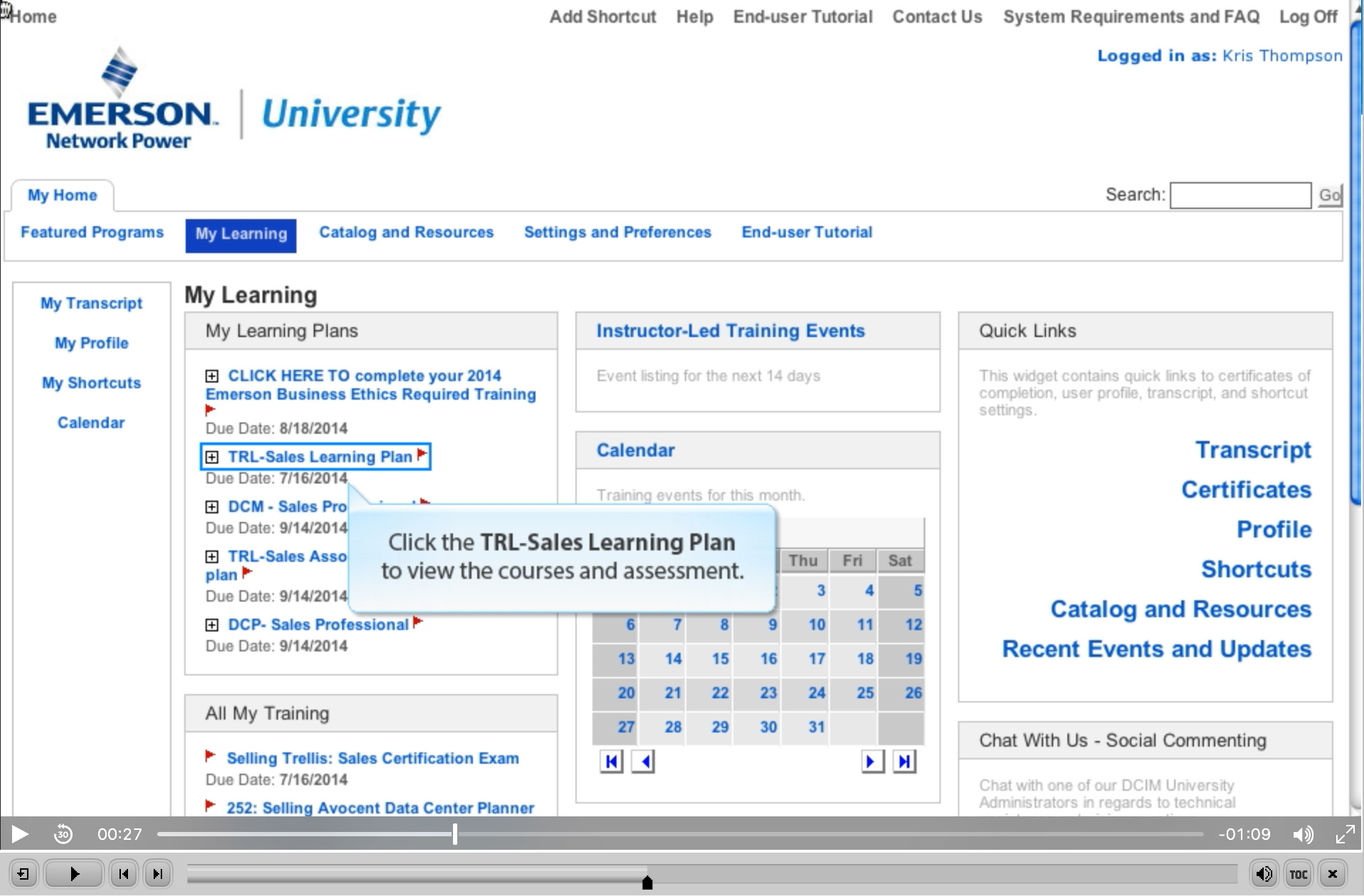This screenshot has height=896, width=1364.
Task: Go to the calendar's first month icon
Action: [x=611, y=762]
